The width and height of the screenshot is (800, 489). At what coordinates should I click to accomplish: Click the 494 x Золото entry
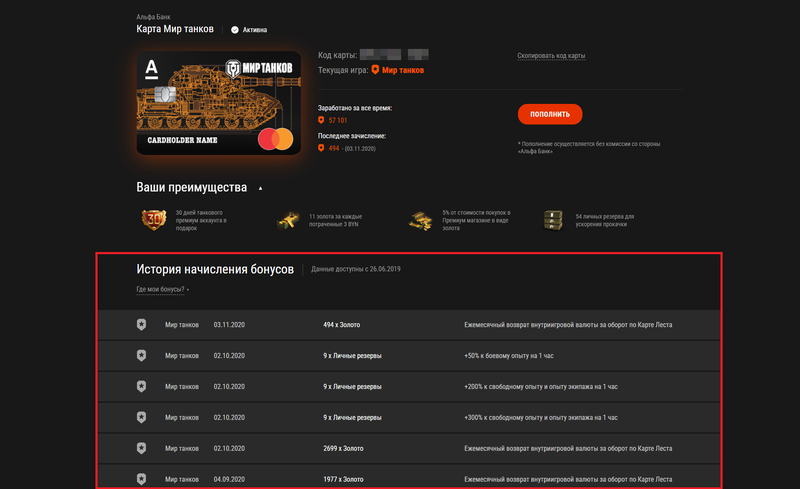(x=341, y=325)
